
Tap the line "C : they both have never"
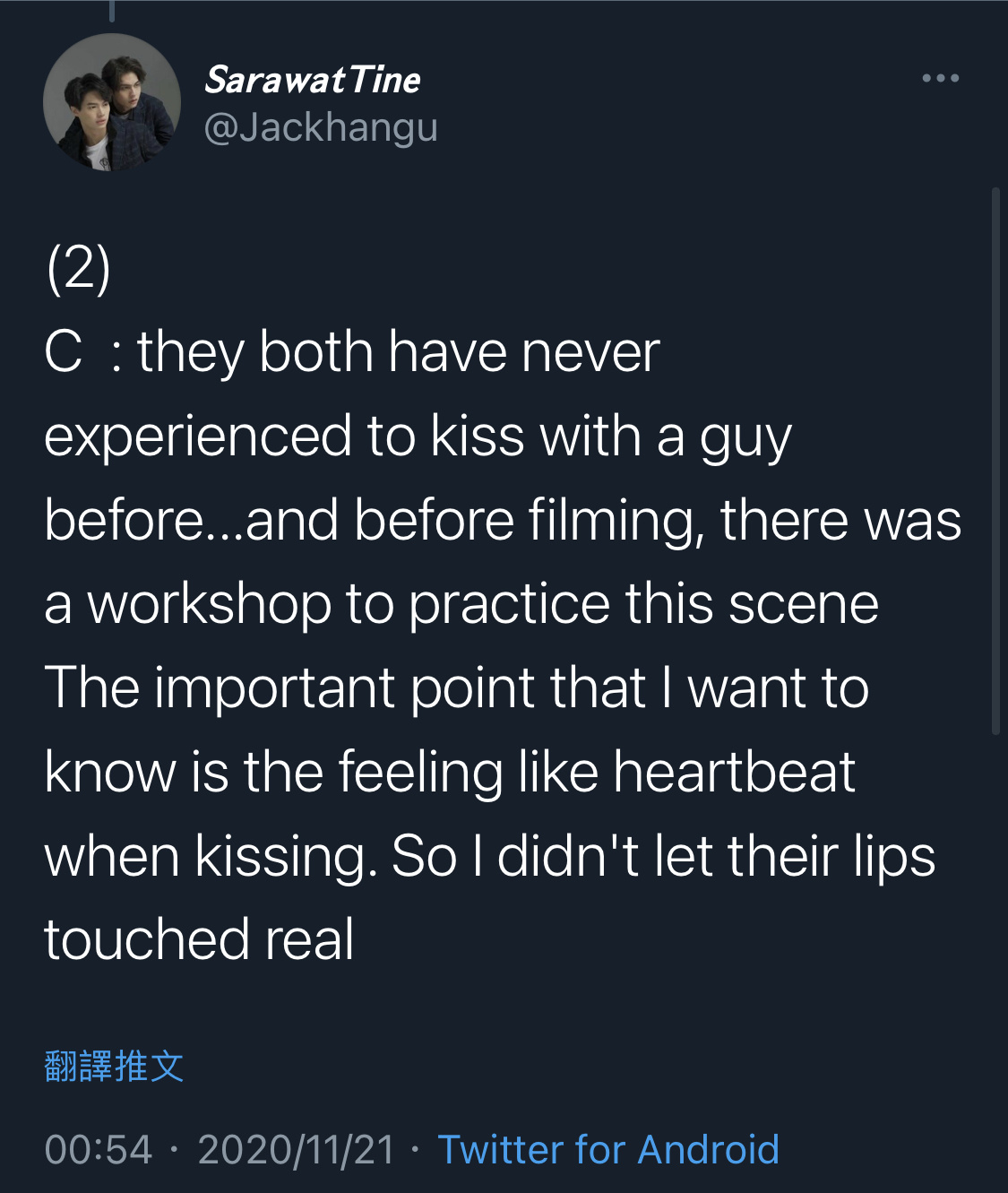pyautogui.click(x=352, y=351)
